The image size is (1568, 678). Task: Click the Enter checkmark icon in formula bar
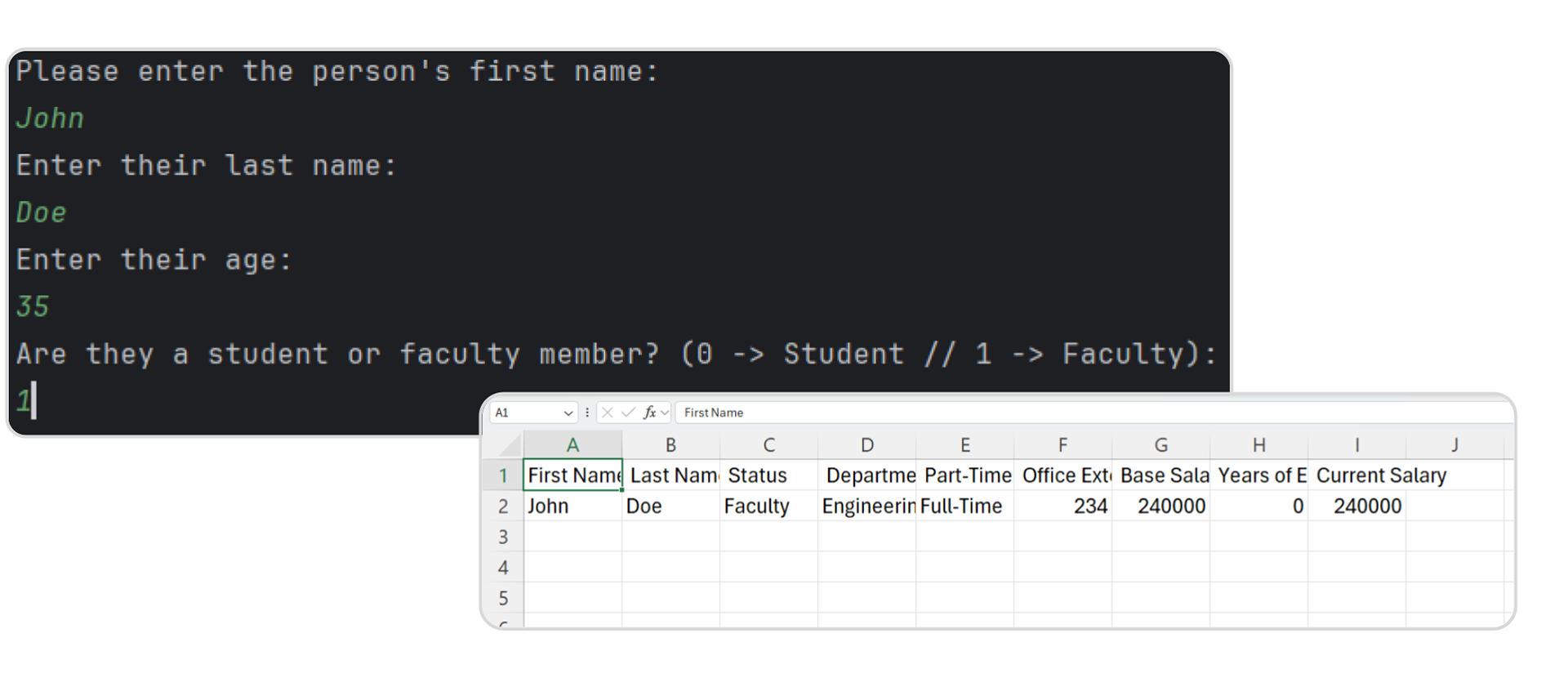click(627, 413)
